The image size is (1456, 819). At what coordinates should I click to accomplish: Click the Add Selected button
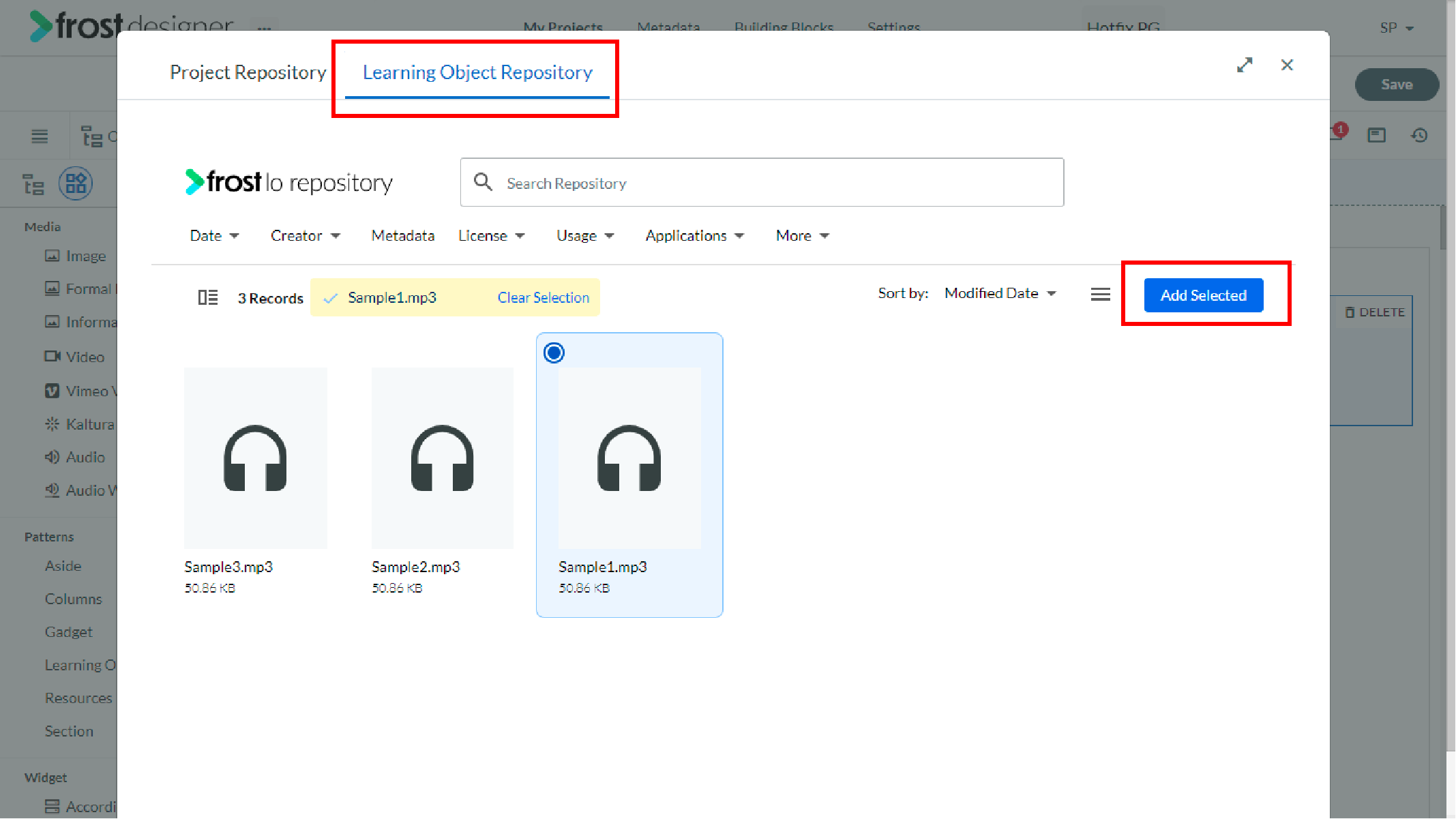[x=1204, y=295]
